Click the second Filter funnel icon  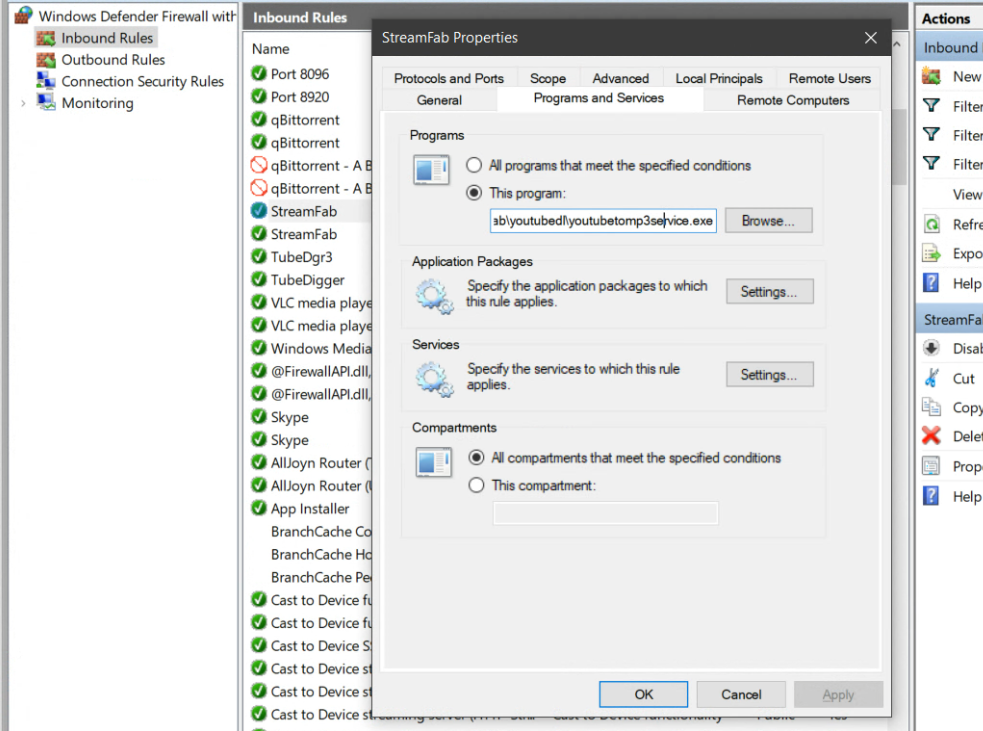(932, 134)
